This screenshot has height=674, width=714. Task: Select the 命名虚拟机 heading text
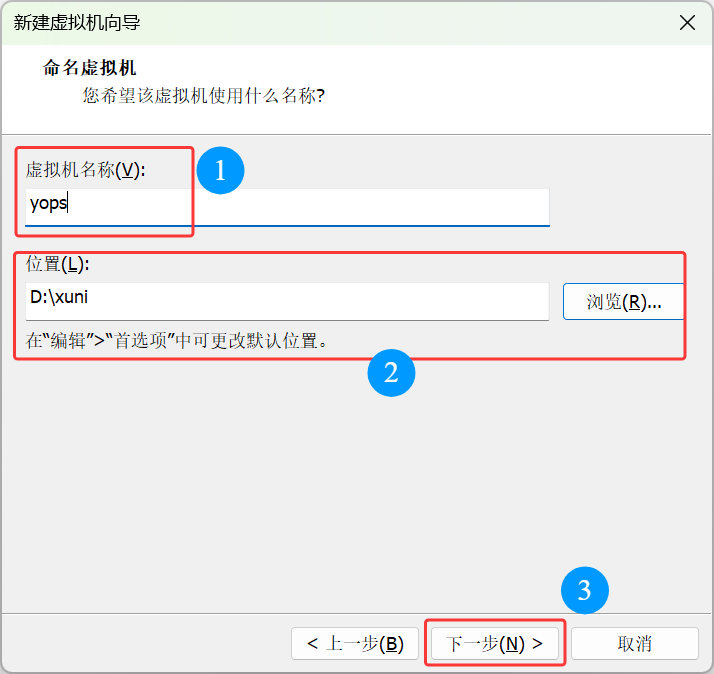89,68
